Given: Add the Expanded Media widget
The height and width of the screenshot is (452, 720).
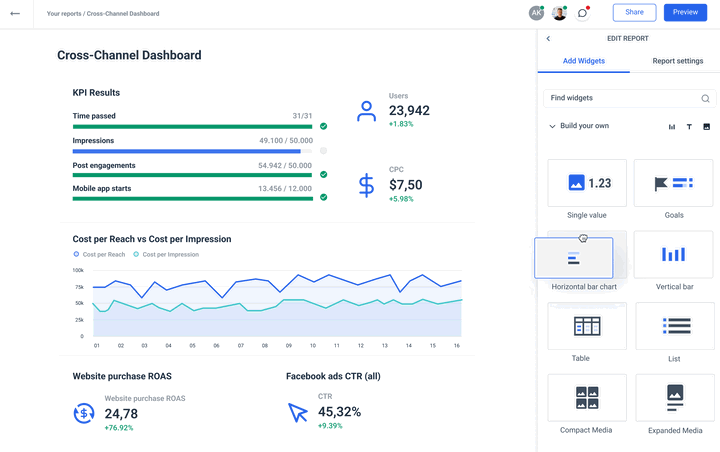Looking at the screenshot, I should point(675,398).
